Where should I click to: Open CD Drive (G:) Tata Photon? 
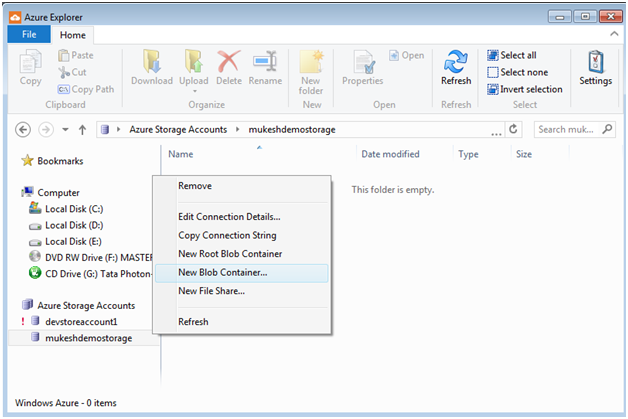pos(91,274)
